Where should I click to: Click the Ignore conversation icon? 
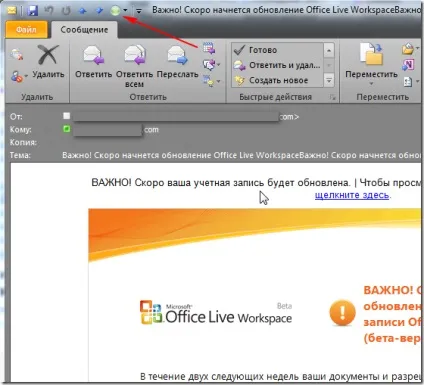click(17, 55)
